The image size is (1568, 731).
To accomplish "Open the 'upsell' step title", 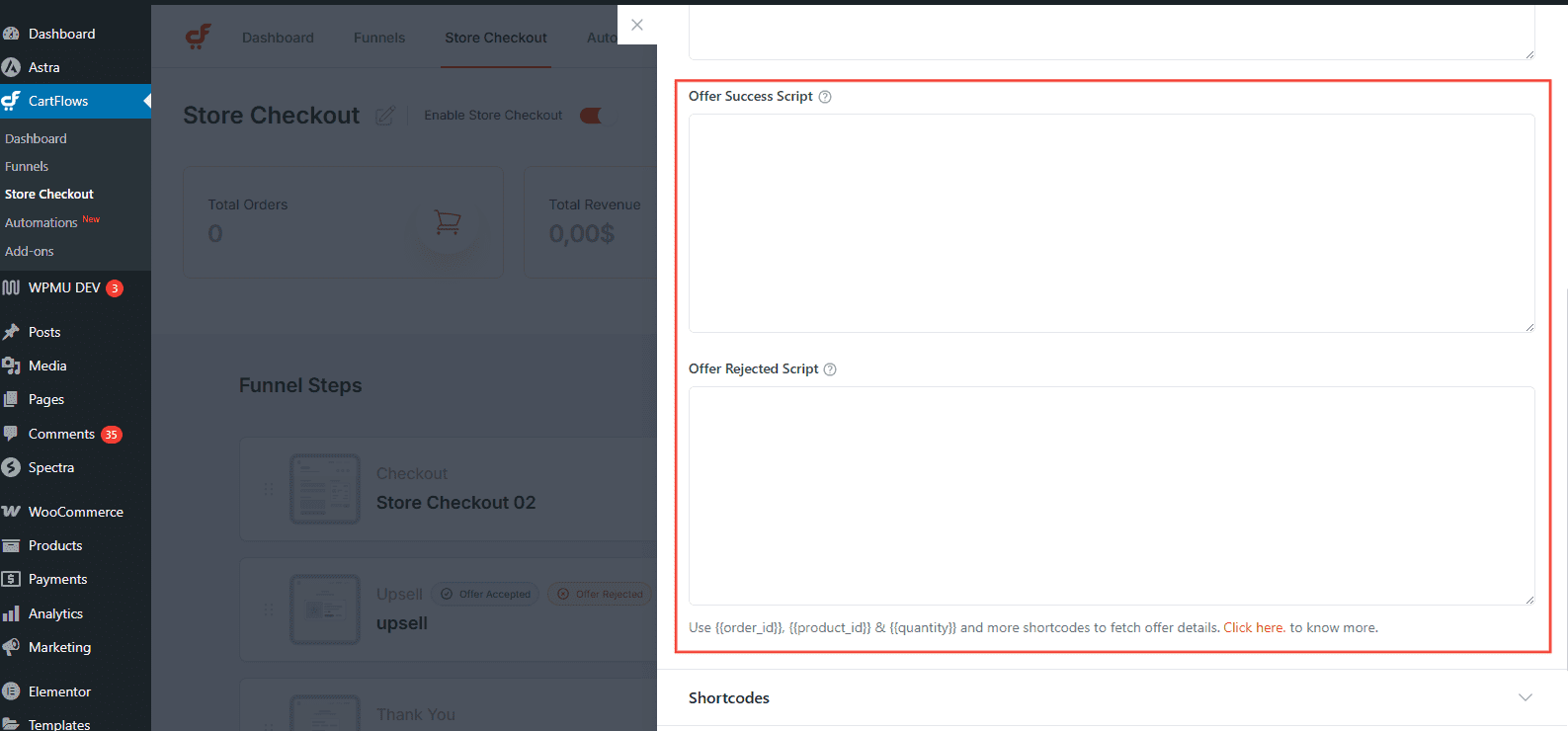I will click(402, 623).
